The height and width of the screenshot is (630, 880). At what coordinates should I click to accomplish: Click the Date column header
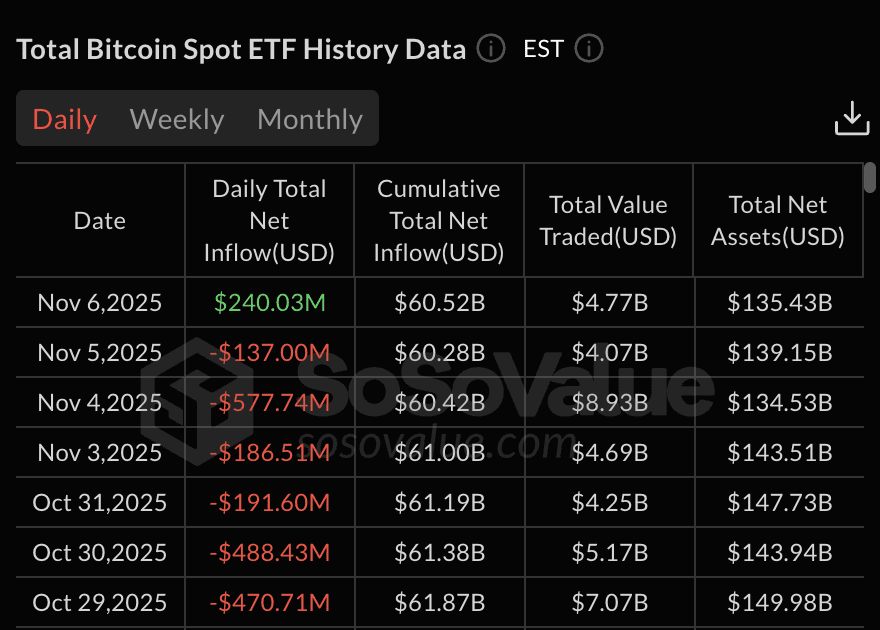100,221
